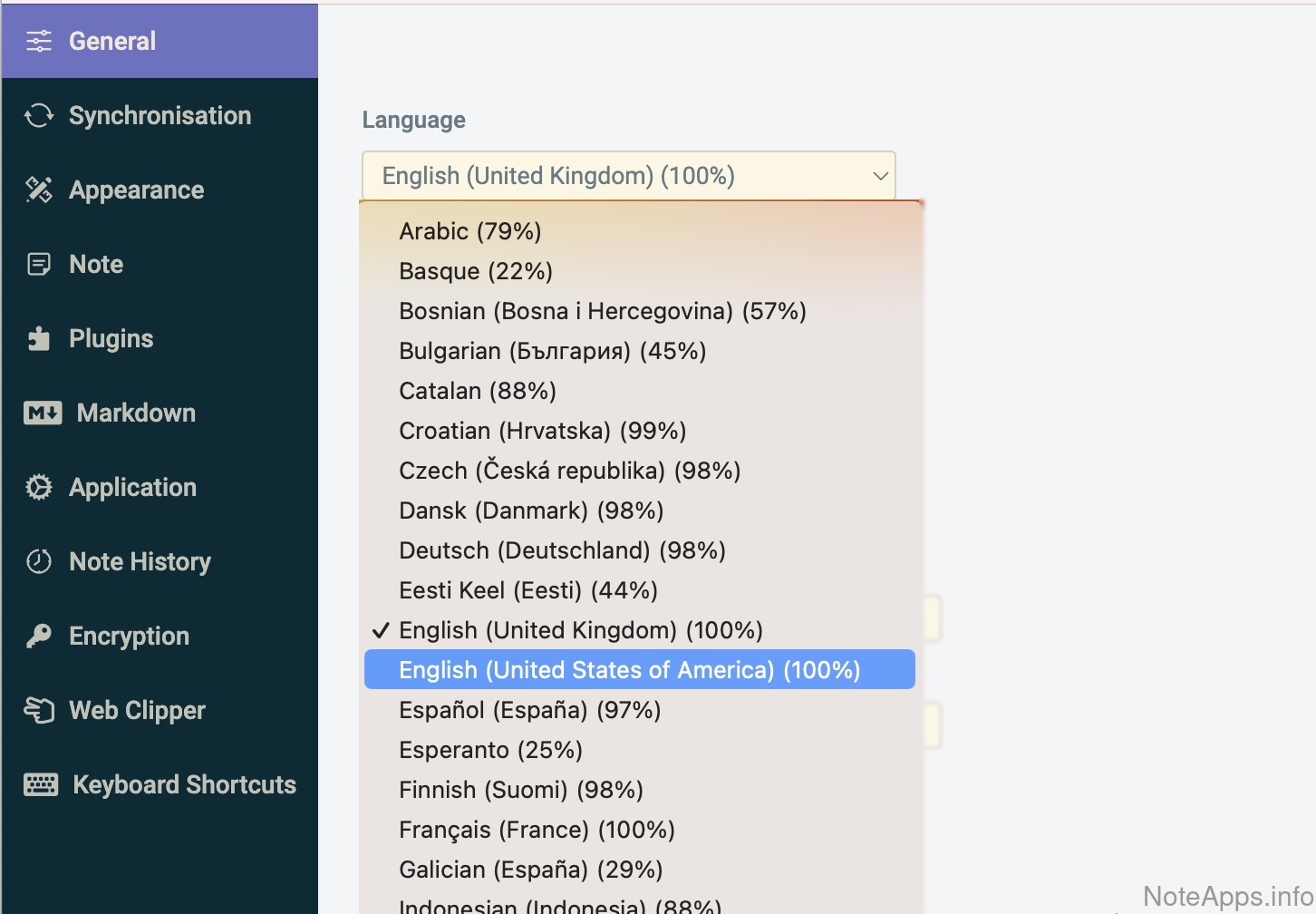This screenshot has height=914, width=1316.
Task: Pick Français (France) in the language list
Action: tap(537, 830)
